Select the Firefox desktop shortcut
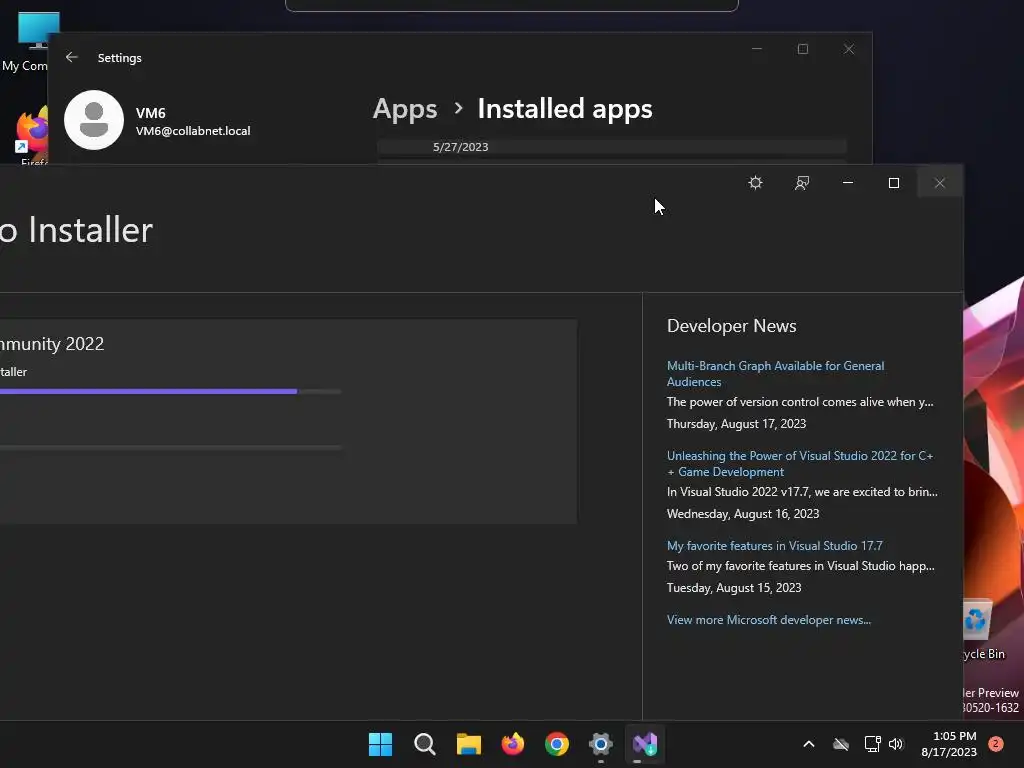1024x768 pixels. (x=31, y=135)
